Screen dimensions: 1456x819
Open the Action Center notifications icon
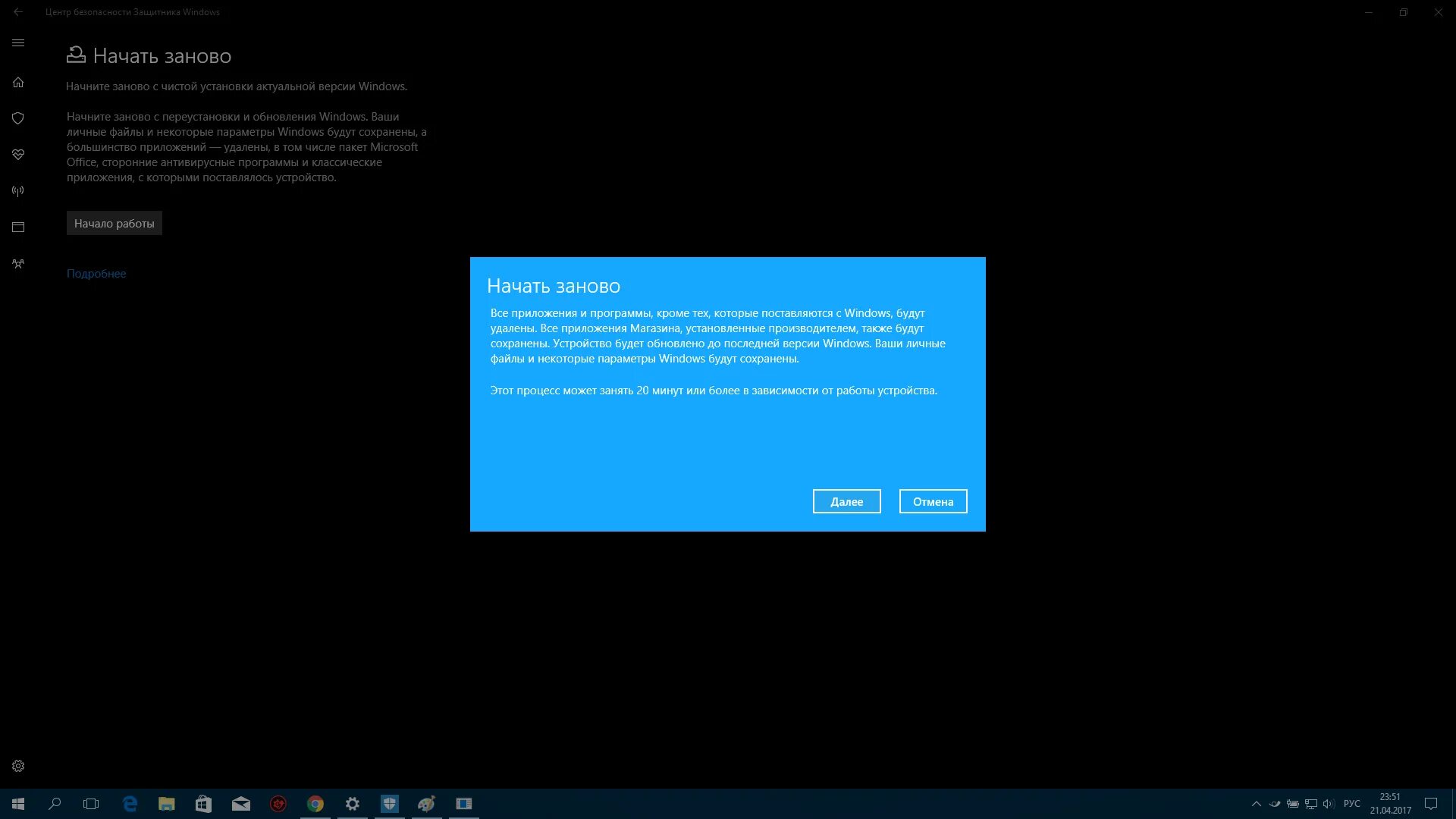click(1431, 804)
